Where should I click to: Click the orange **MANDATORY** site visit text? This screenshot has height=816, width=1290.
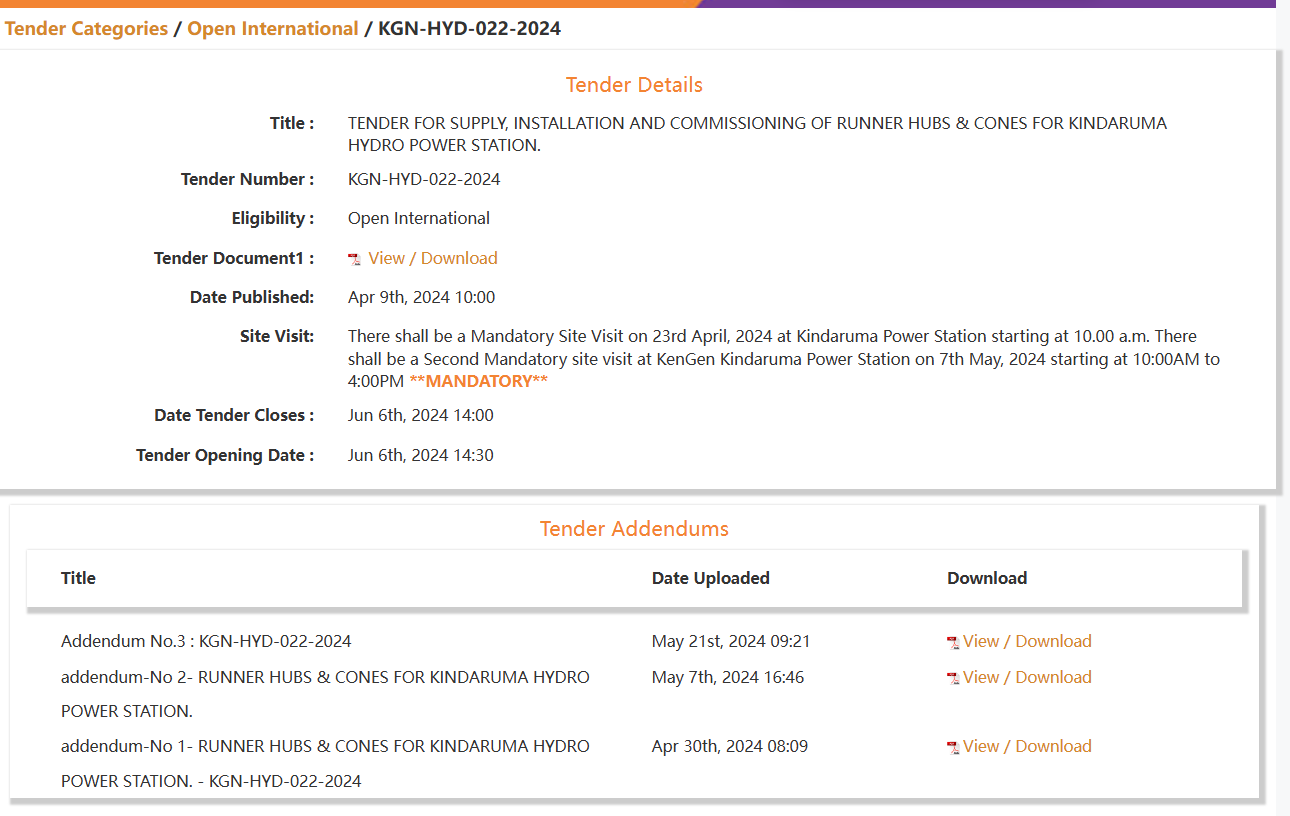click(x=478, y=381)
